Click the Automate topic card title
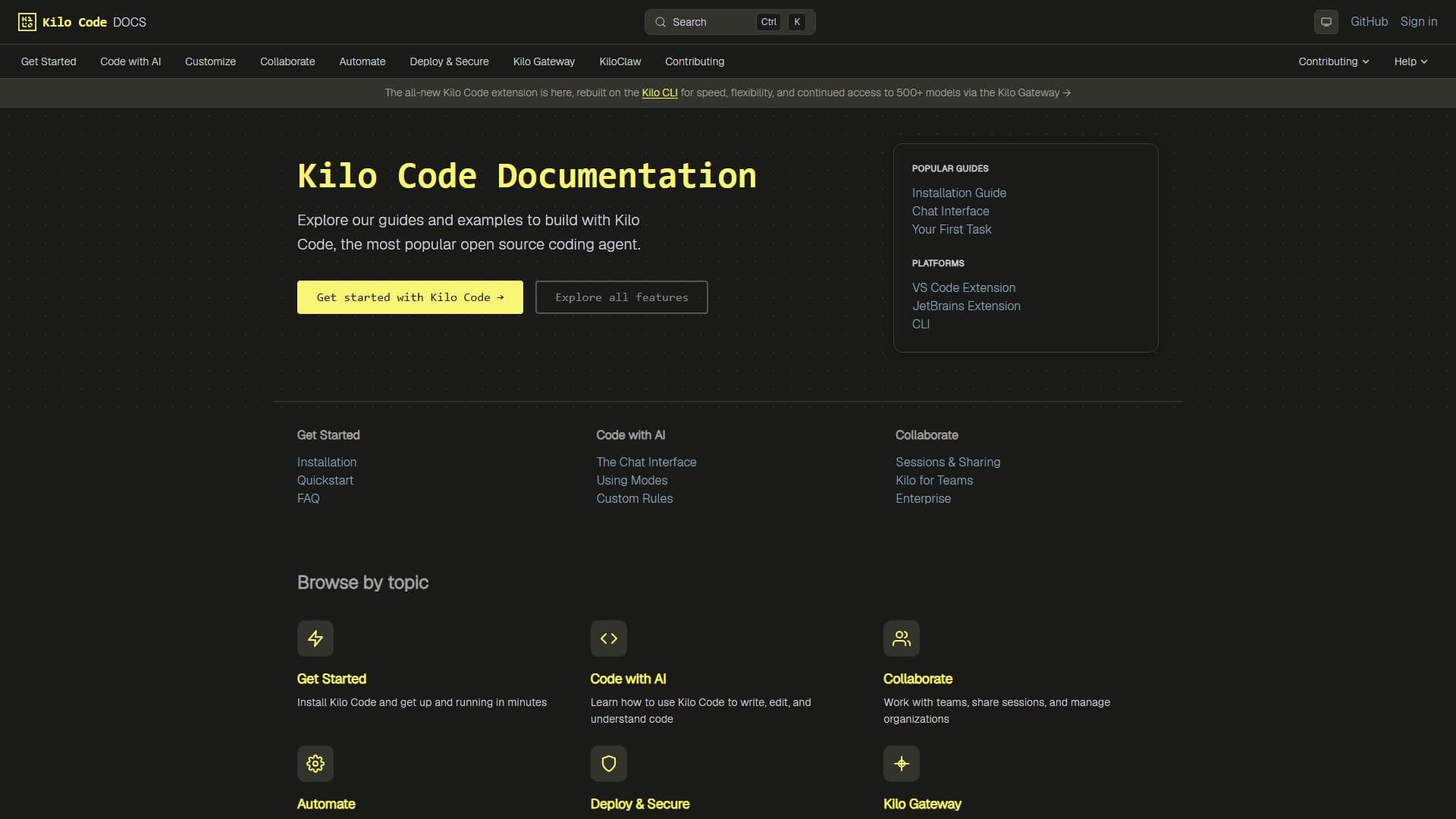The width and height of the screenshot is (1456, 819). click(326, 804)
